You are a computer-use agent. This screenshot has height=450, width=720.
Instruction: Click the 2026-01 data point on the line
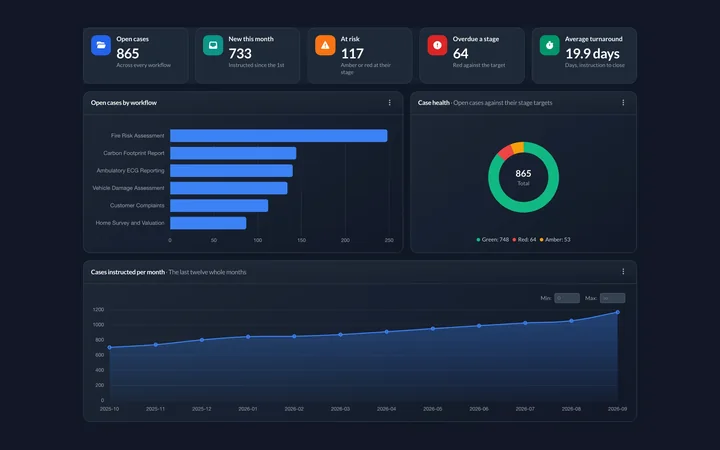(248, 337)
